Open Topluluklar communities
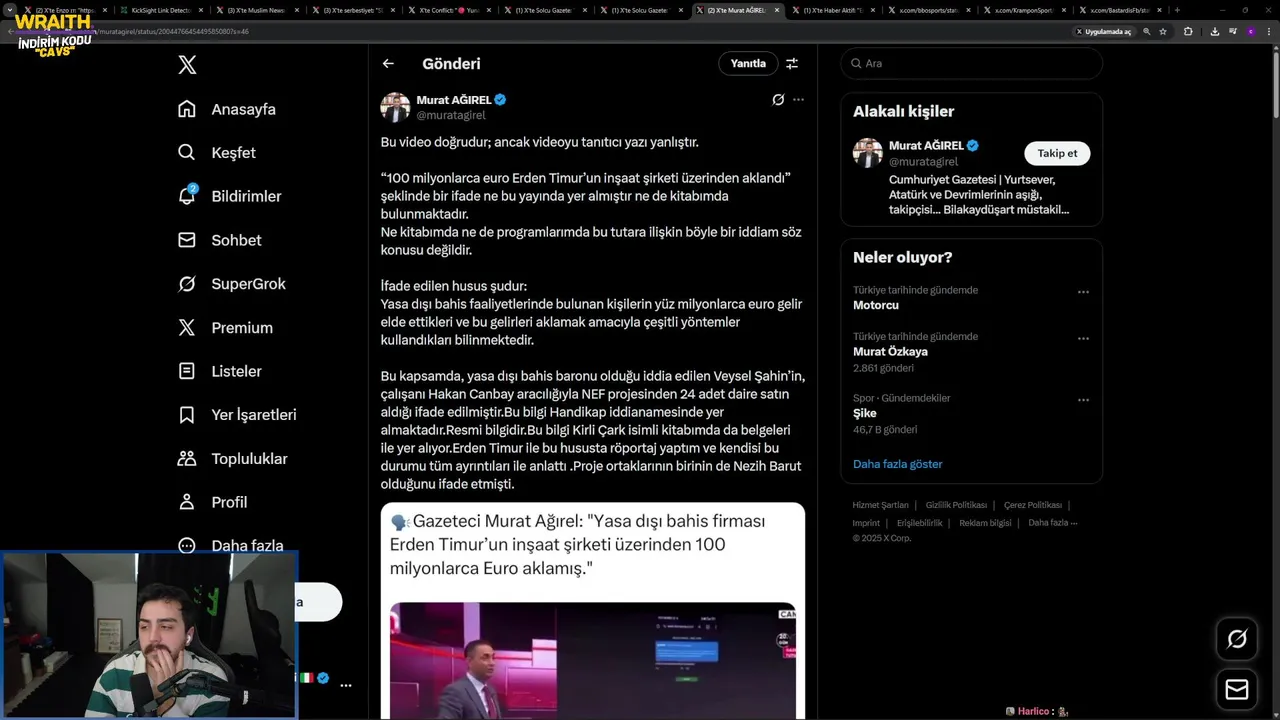The height and width of the screenshot is (720, 1280). click(233, 459)
